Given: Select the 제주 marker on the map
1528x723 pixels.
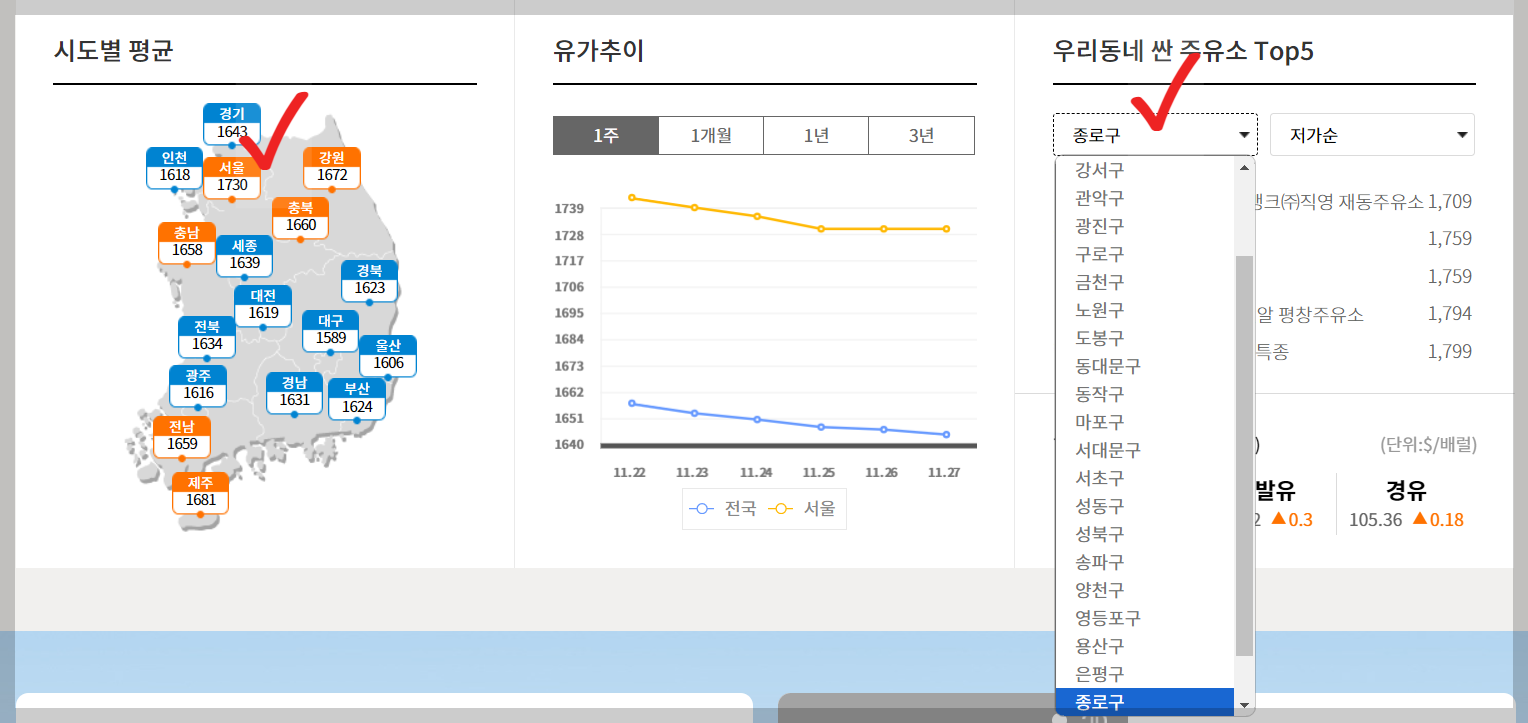Looking at the screenshot, I should pos(200,492).
